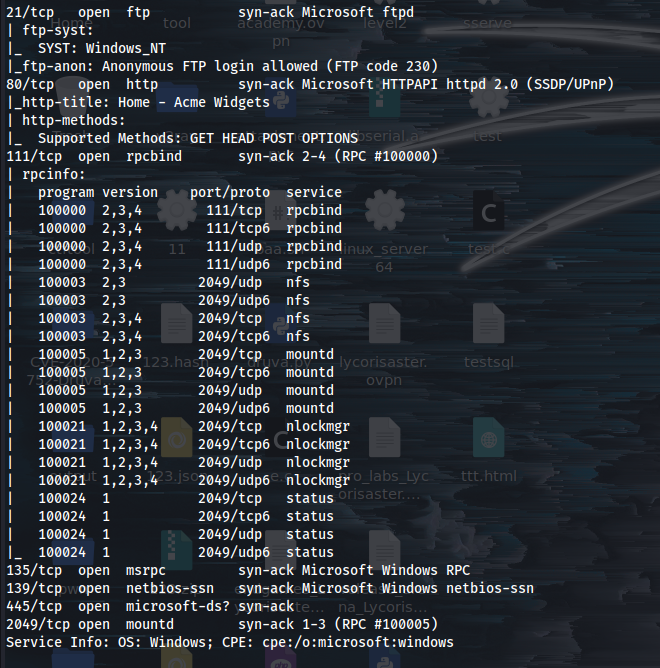Screen dimensions: 660x668
Task: Click '(SSDP/UPnP)' text
Action: (x=570, y=84)
